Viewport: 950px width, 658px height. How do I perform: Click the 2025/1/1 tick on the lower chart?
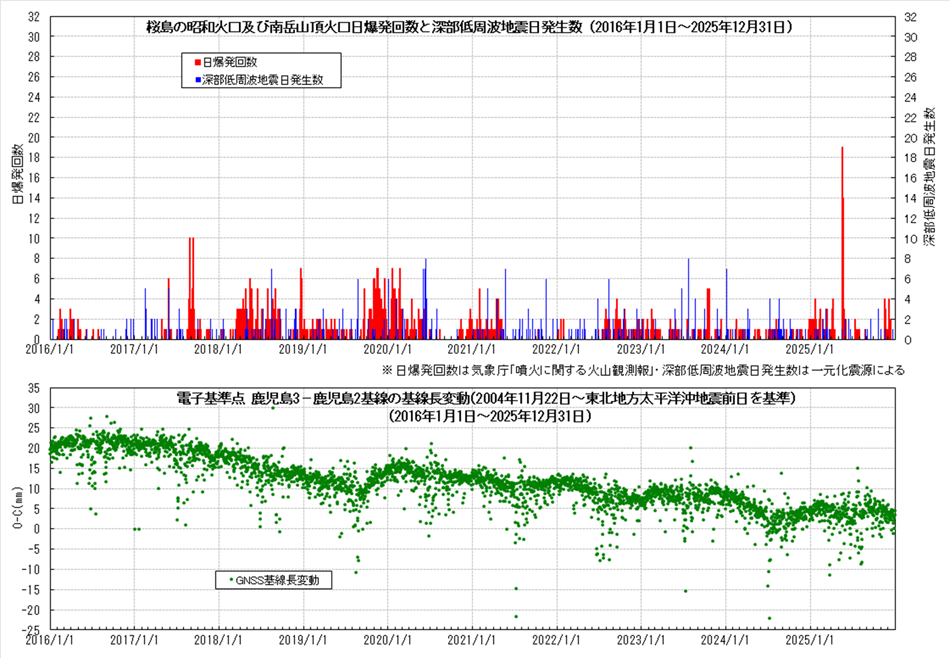pos(810,639)
